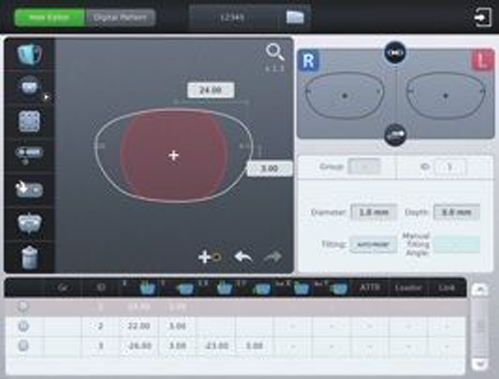Click the third Y column hand icon
This screenshot has width=499, height=379.
click(x=339, y=288)
